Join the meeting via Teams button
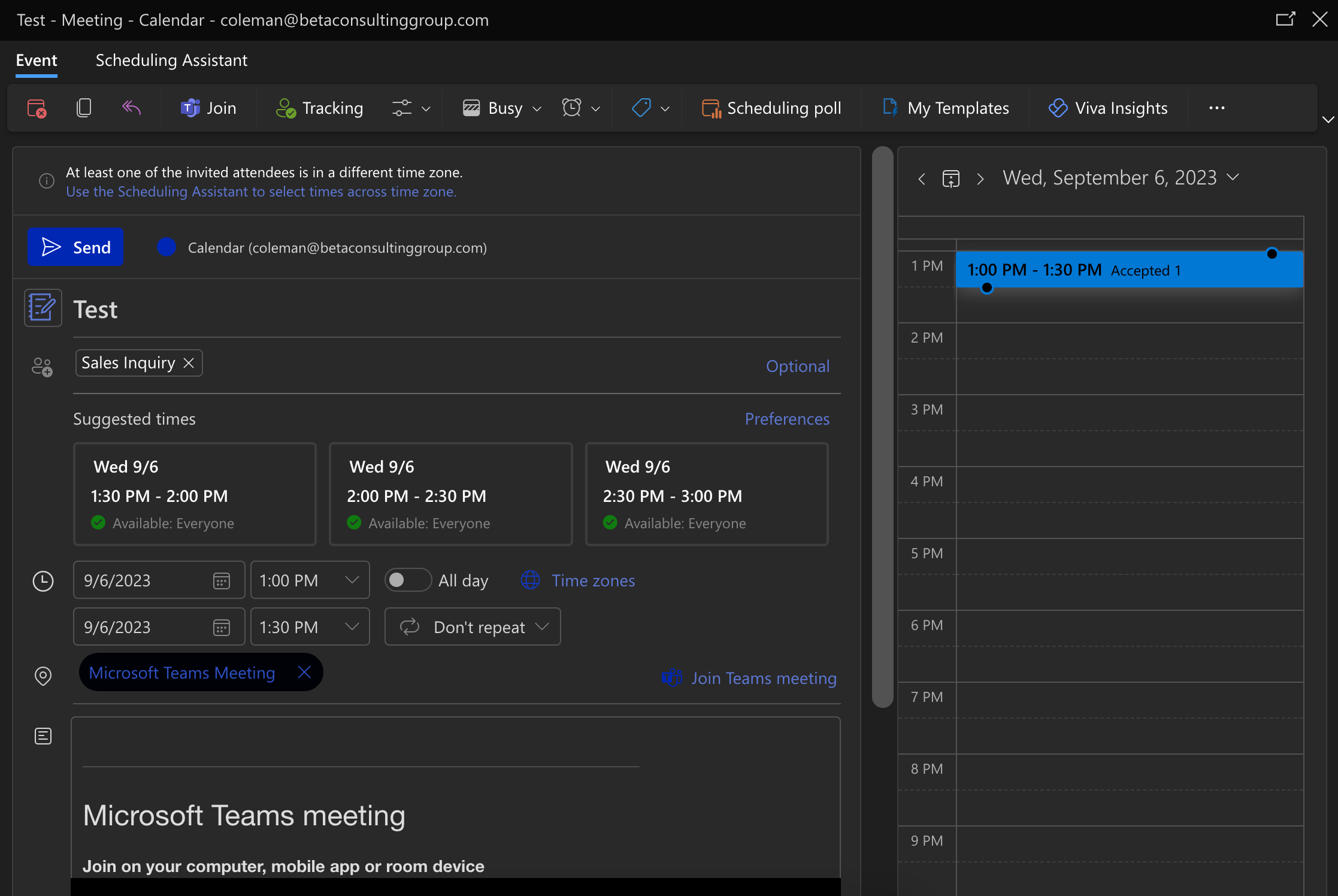 click(208, 108)
